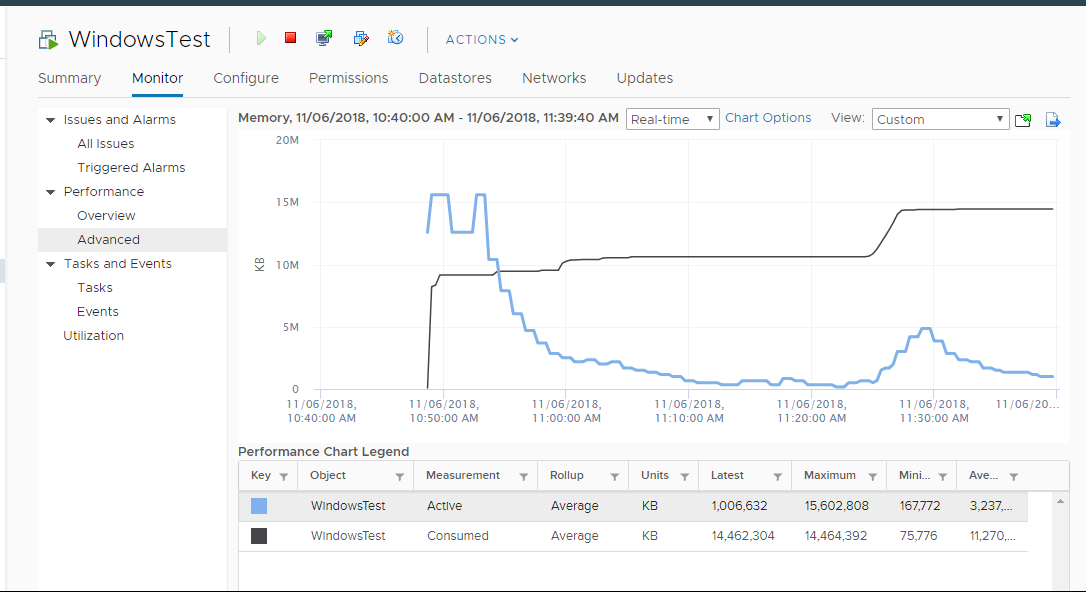The height and width of the screenshot is (592, 1086).
Task: Power on the VM with green play icon
Action: 261,38
